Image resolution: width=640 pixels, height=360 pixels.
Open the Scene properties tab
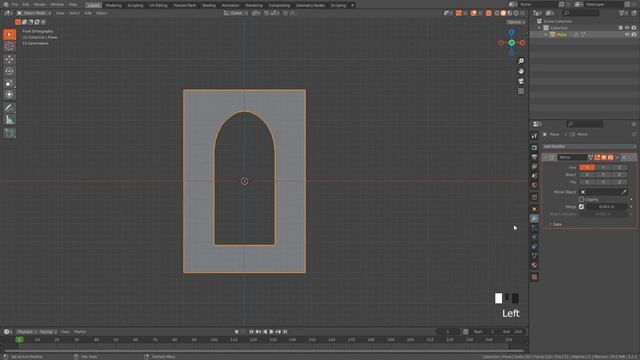(534, 176)
